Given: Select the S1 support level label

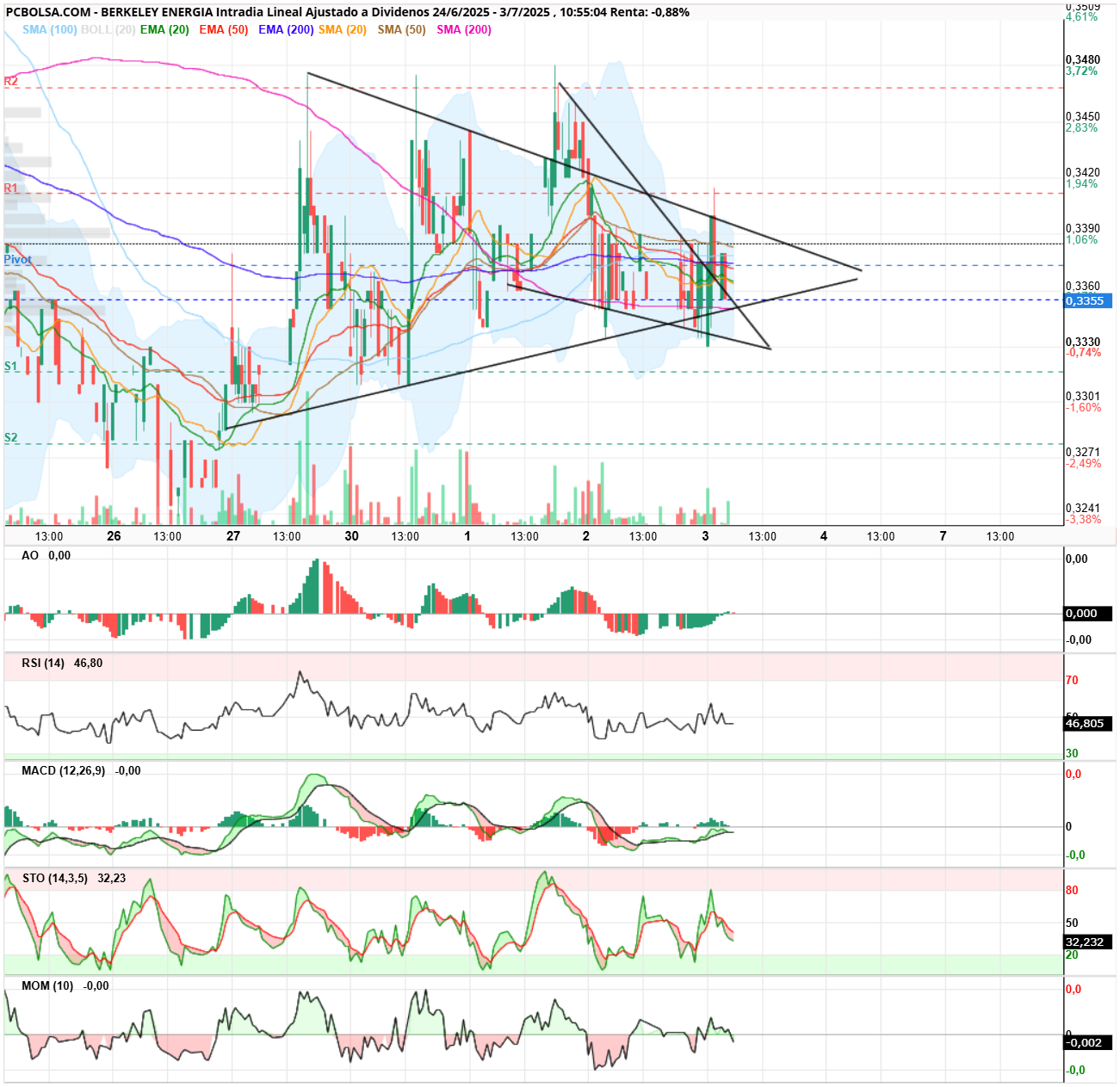Looking at the screenshot, I should pos(11,366).
